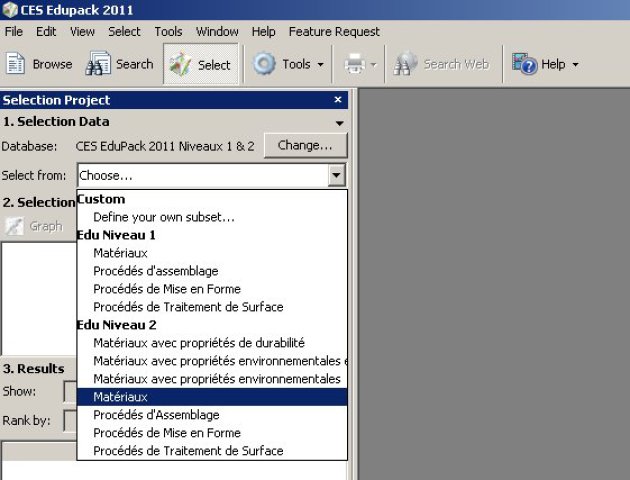Open the Help toolbar dropdown arrow
The width and height of the screenshot is (630, 480).
click(575, 64)
